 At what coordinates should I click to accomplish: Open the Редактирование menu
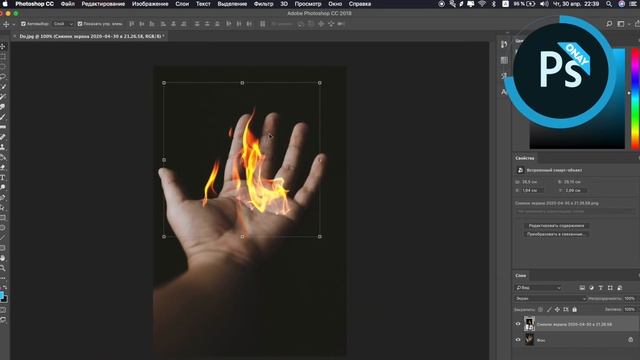coord(103,4)
